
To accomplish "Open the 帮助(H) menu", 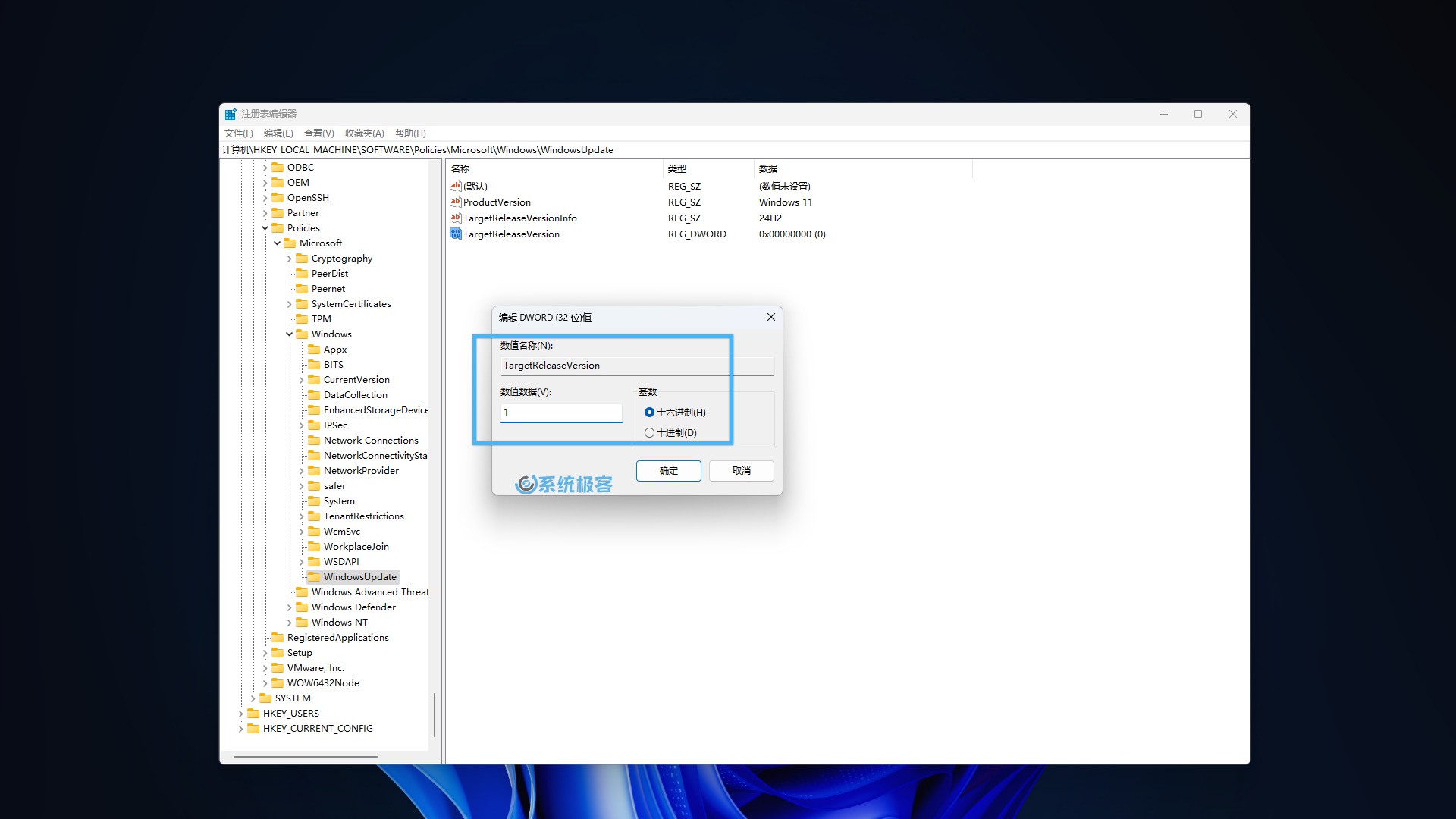I will tap(410, 133).
